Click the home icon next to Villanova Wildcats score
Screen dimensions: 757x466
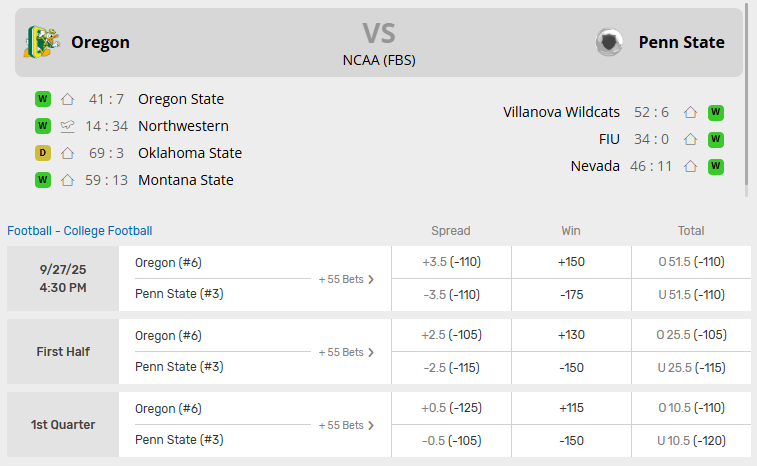pyautogui.click(x=690, y=112)
